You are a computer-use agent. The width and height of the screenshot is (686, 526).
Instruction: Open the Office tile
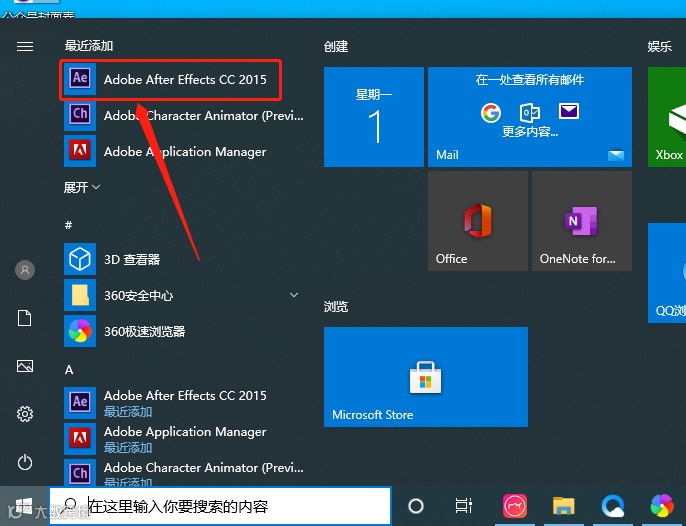point(478,221)
